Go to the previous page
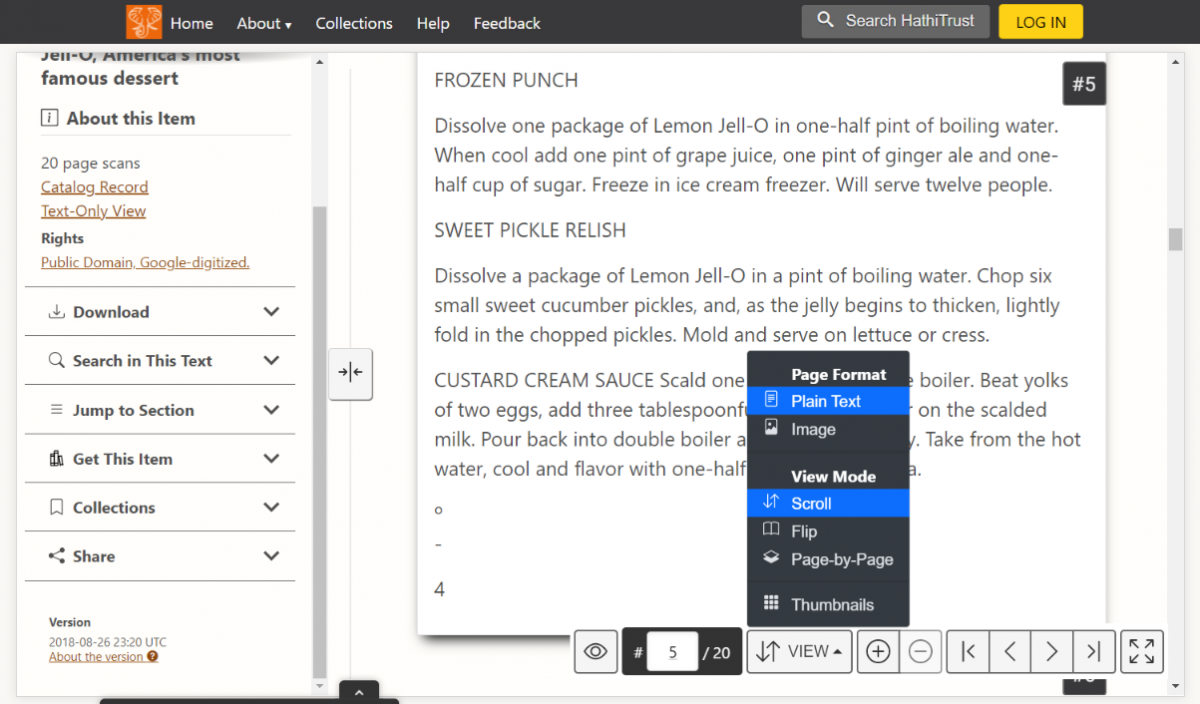 pyautogui.click(x=1010, y=652)
